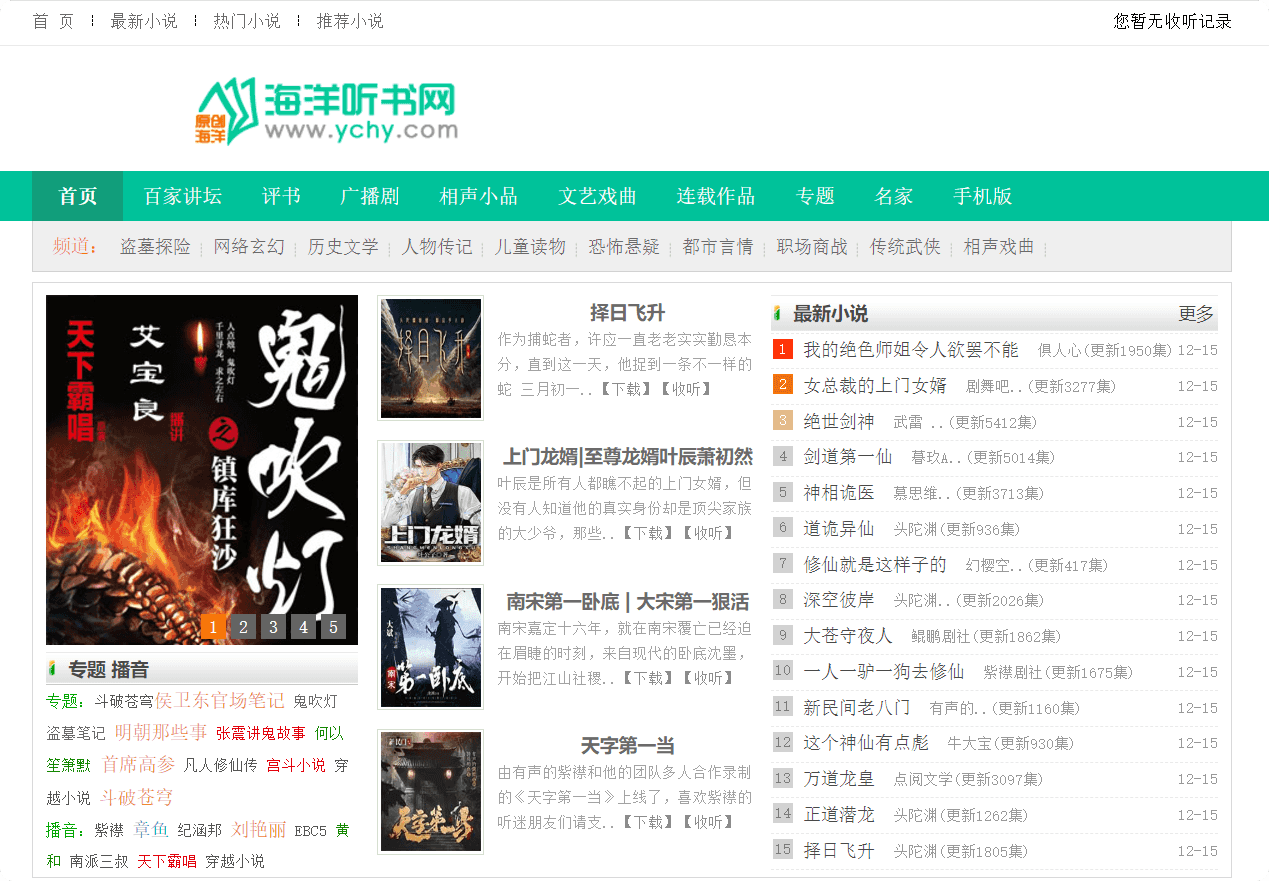This screenshot has height=881, width=1269.
Task: Click rank badge 1 in 最新小说
Action: pyautogui.click(x=783, y=349)
